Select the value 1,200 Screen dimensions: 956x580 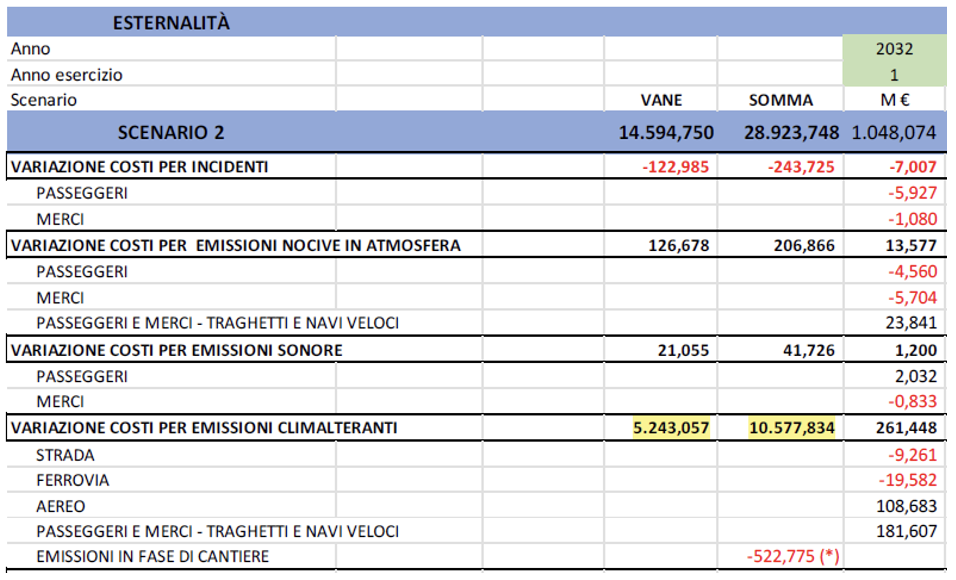click(x=916, y=350)
